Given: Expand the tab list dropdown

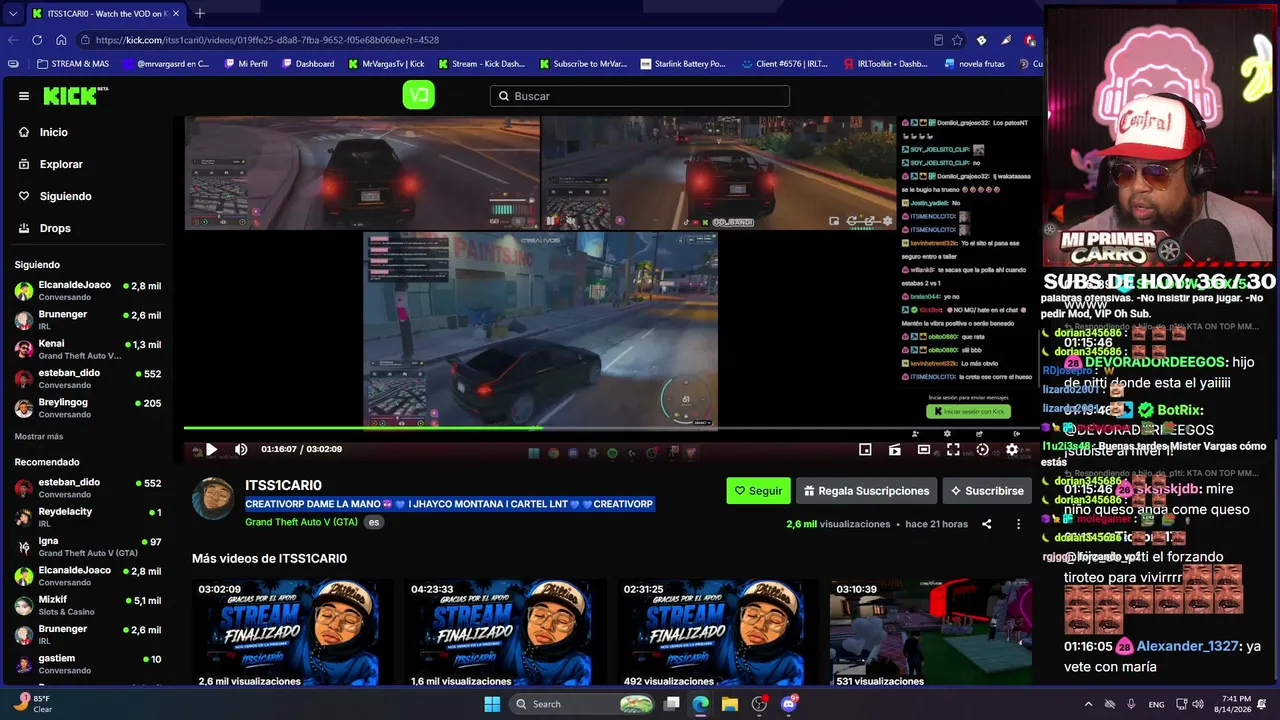Looking at the screenshot, I should coord(12,13).
